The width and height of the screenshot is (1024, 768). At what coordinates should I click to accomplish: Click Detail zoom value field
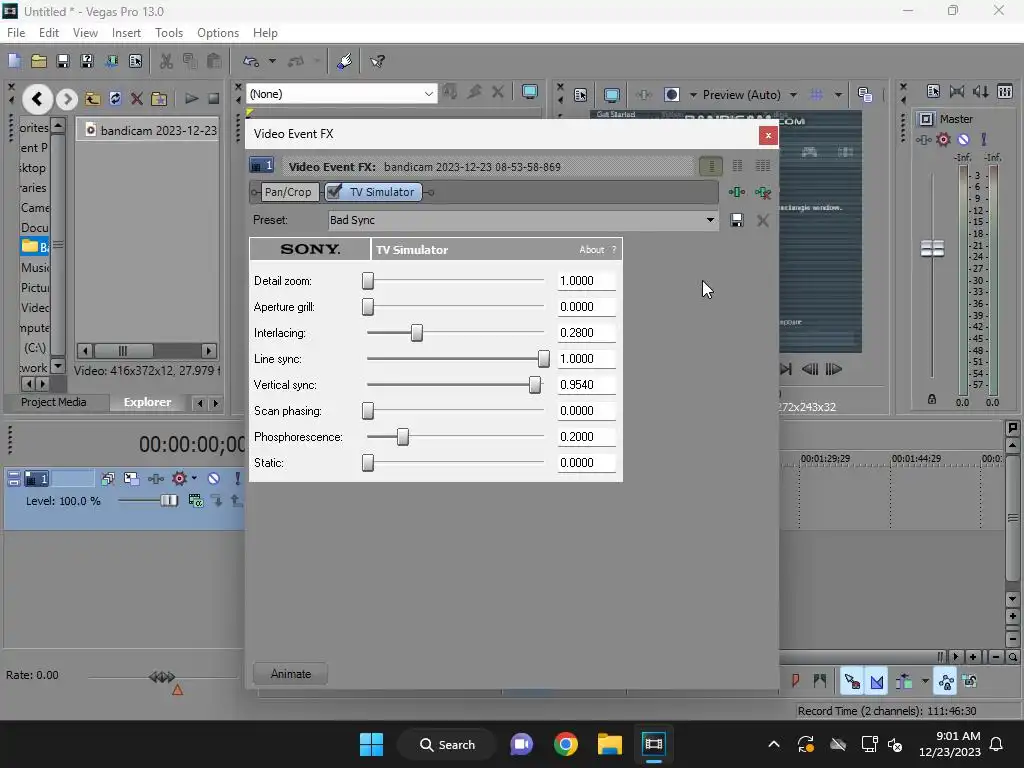point(586,281)
